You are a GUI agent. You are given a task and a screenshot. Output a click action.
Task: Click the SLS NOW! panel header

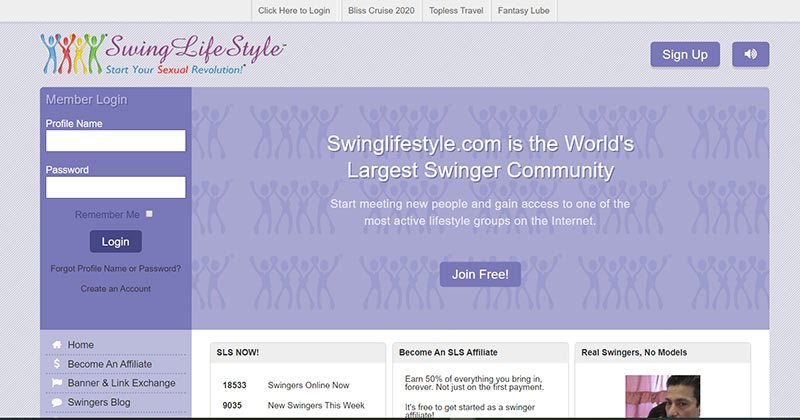pyautogui.click(x=298, y=352)
